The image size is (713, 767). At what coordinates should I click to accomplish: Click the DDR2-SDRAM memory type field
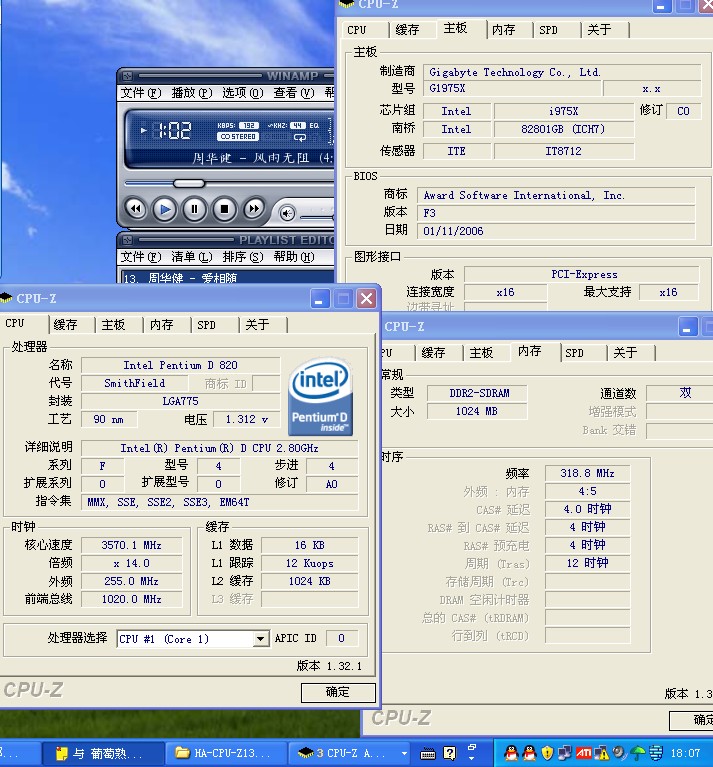coord(477,393)
